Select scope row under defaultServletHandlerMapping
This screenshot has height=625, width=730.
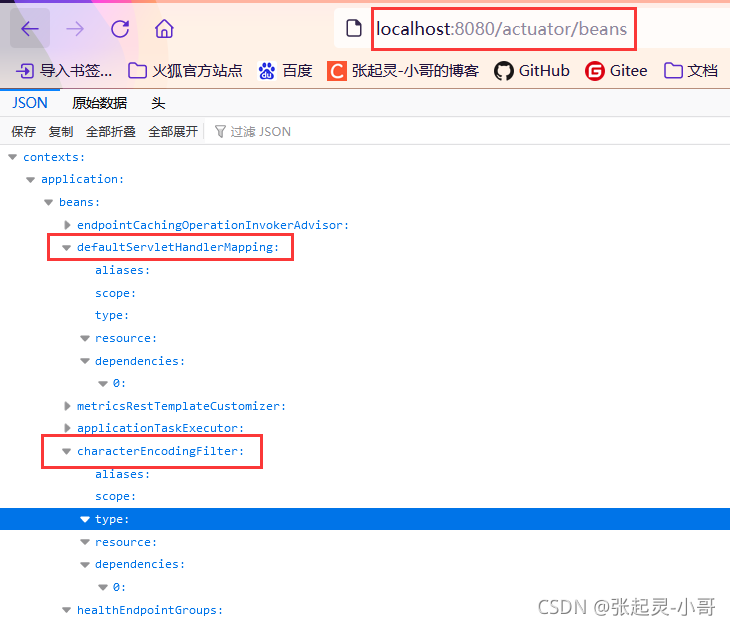(x=365, y=293)
